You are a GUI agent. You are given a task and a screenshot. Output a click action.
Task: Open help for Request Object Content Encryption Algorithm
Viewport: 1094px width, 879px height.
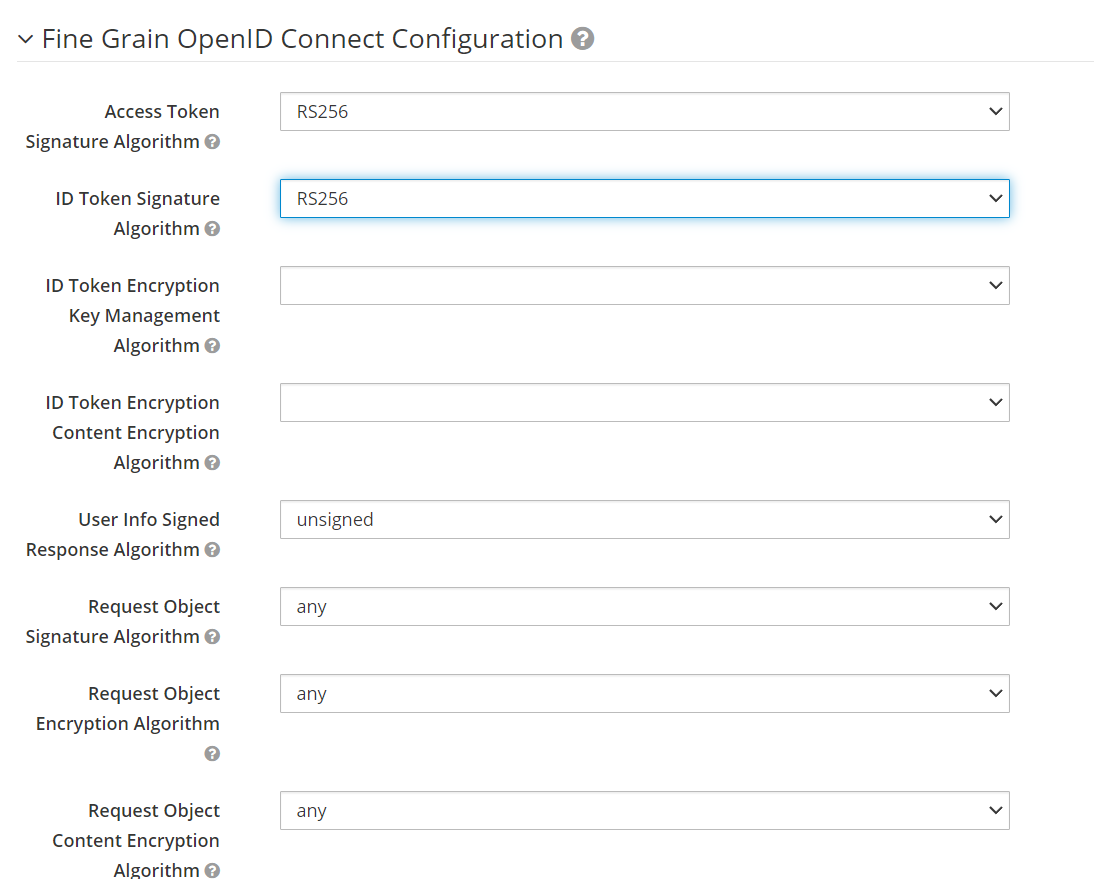coord(212,870)
